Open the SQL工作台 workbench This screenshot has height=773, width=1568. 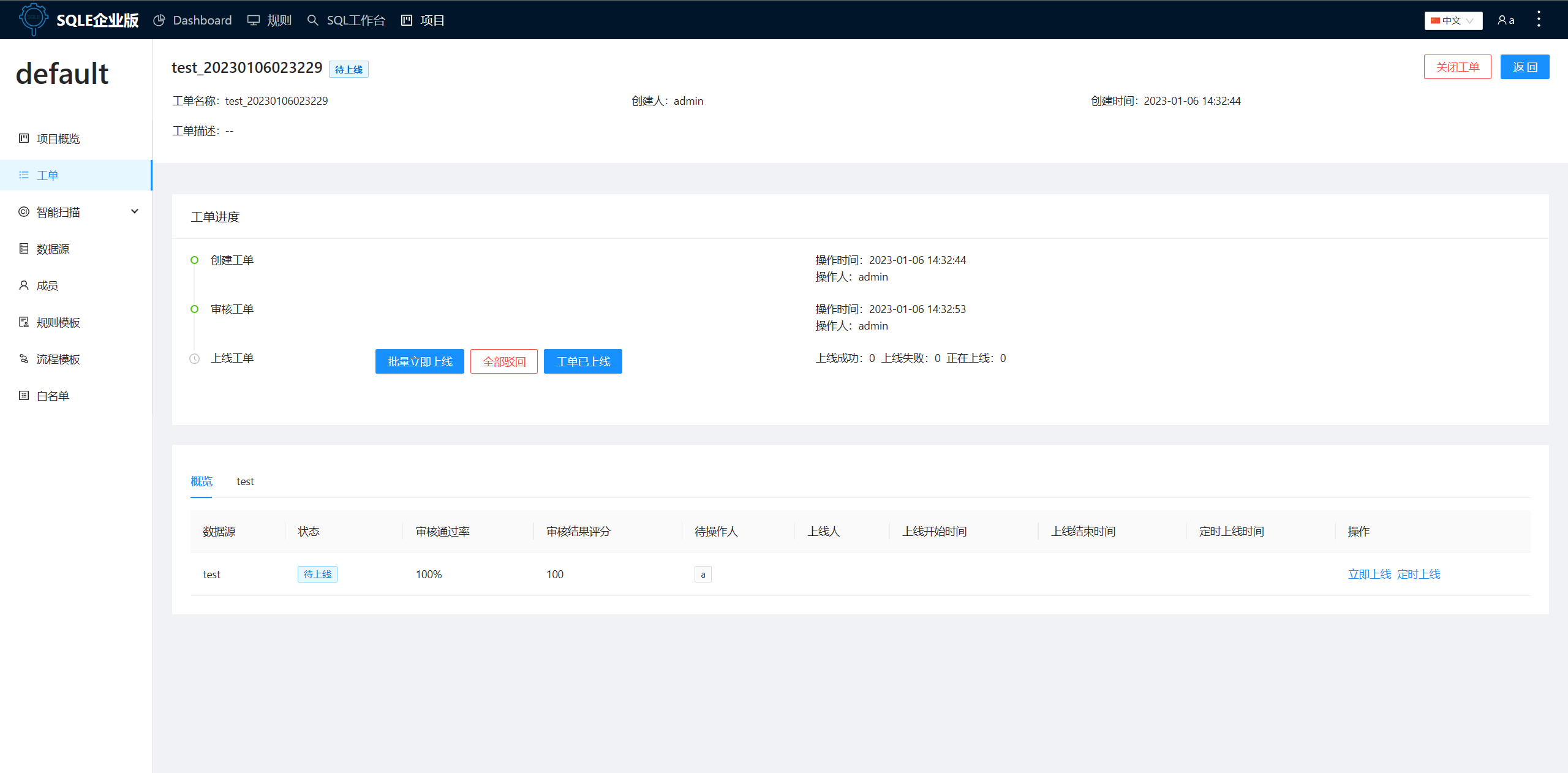(356, 20)
